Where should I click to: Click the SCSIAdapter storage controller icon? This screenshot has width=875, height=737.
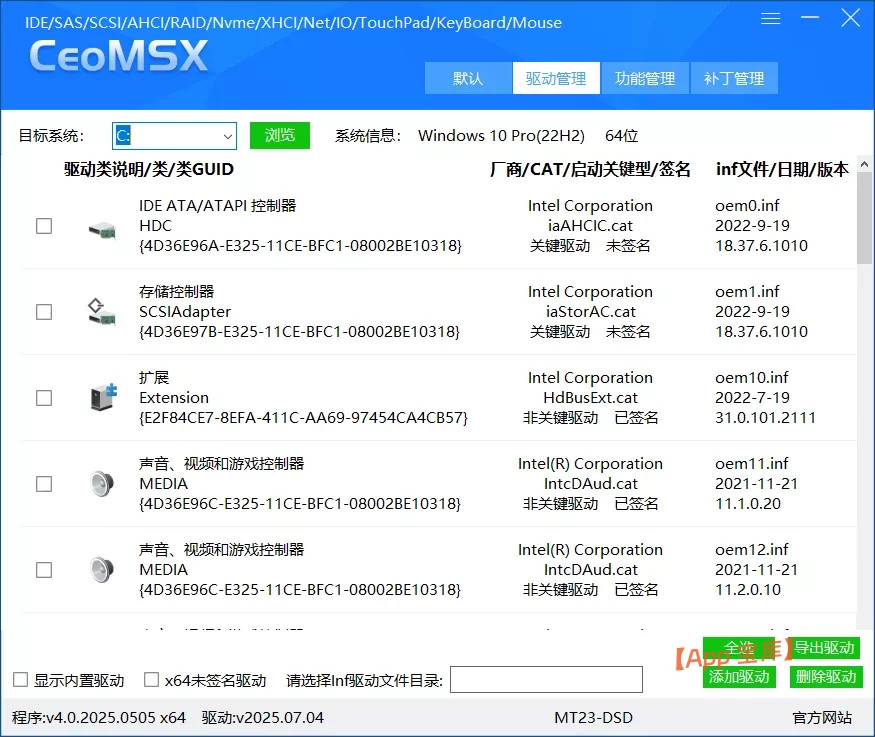100,312
